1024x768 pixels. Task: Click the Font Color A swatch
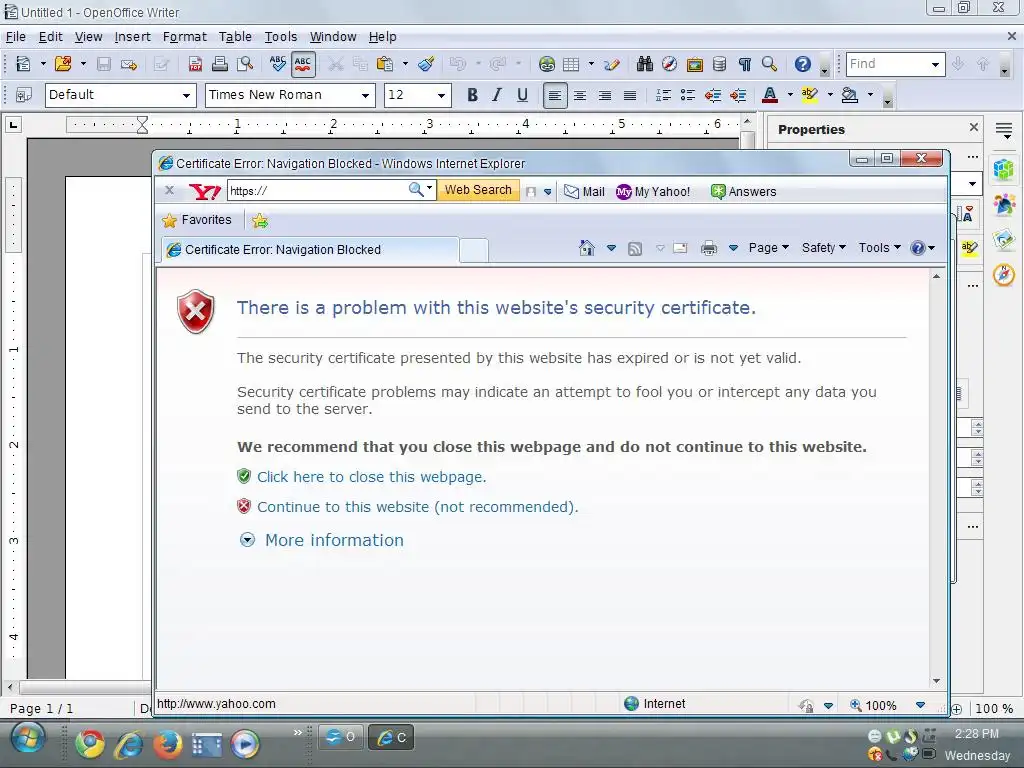pyautogui.click(x=770, y=95)
